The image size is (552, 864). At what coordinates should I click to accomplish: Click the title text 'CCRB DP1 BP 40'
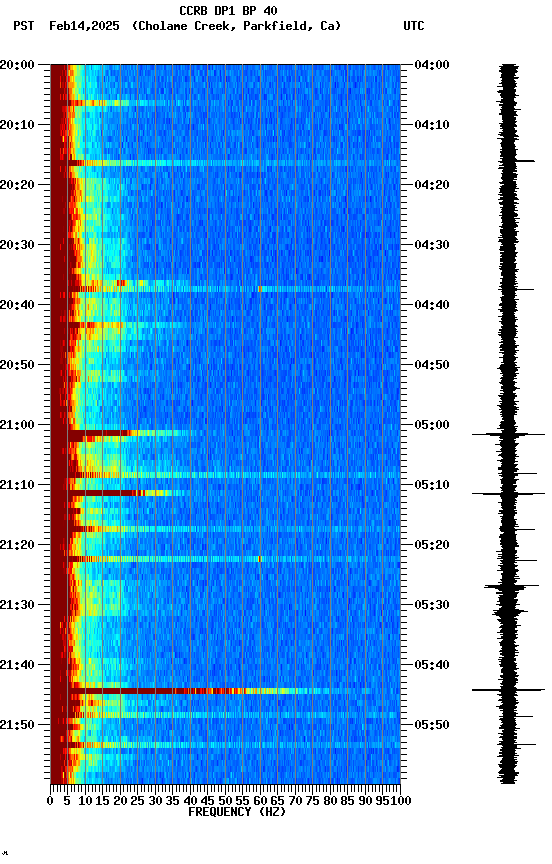(228, 10)
